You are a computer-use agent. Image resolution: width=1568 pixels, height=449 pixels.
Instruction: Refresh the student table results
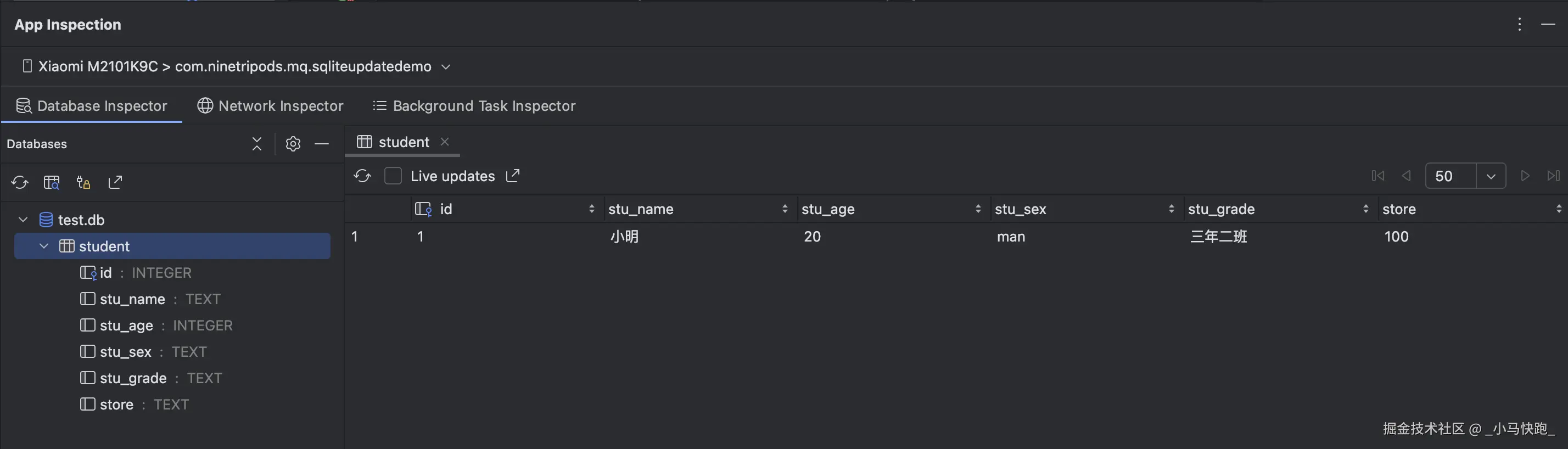coord(362,176)
